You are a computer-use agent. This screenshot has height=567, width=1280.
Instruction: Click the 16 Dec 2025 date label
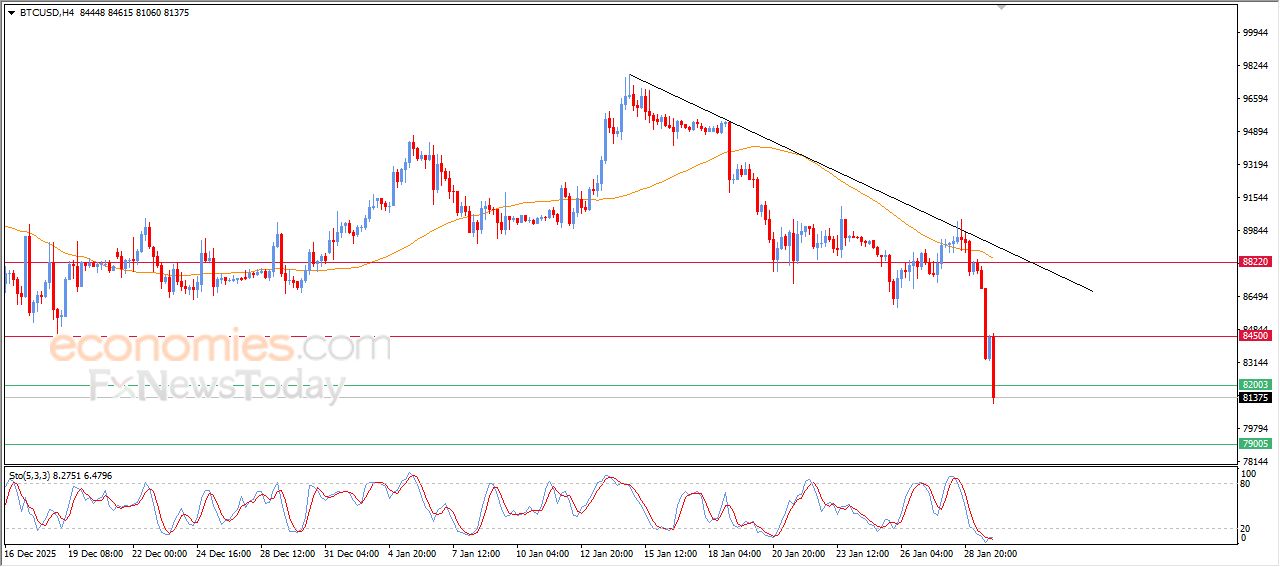32,552
